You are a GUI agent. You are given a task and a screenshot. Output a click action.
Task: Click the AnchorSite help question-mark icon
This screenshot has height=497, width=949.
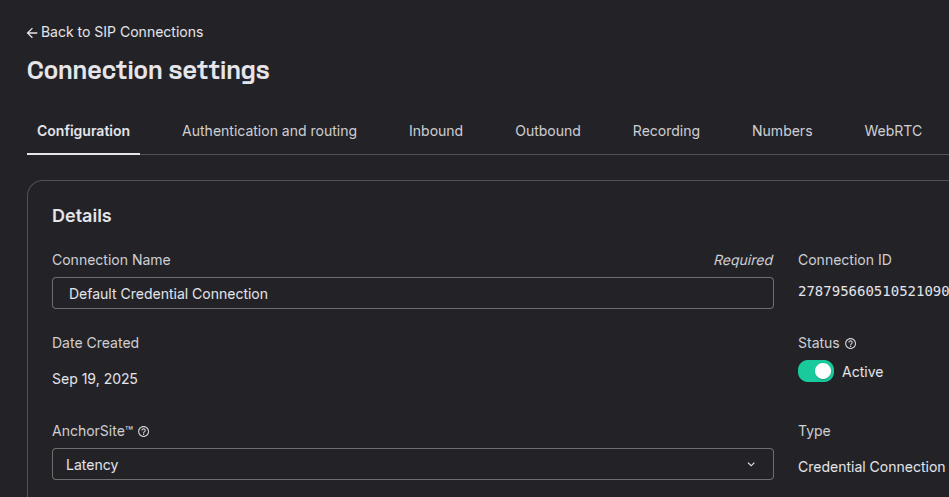click(x=143, y=432)
